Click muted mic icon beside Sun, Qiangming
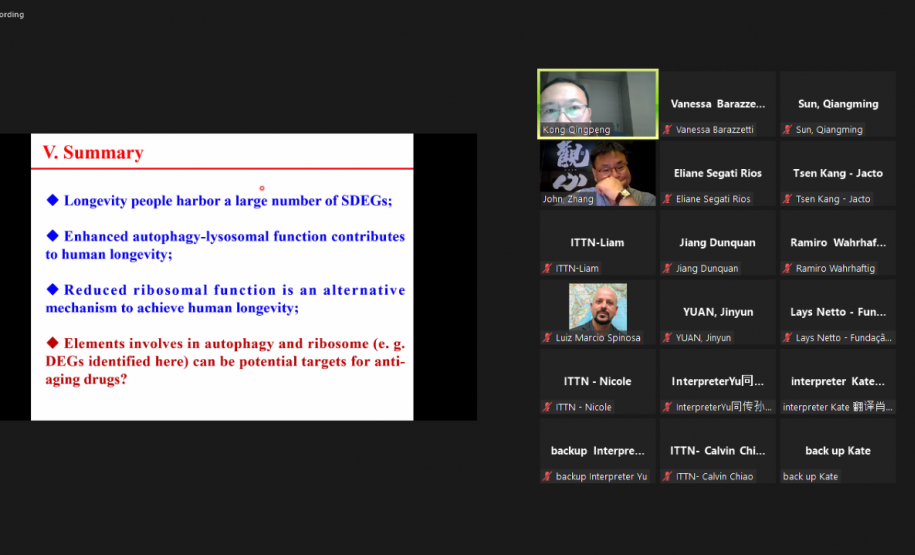The height and width of the screenshot is (555, 915). pos(788,130)
